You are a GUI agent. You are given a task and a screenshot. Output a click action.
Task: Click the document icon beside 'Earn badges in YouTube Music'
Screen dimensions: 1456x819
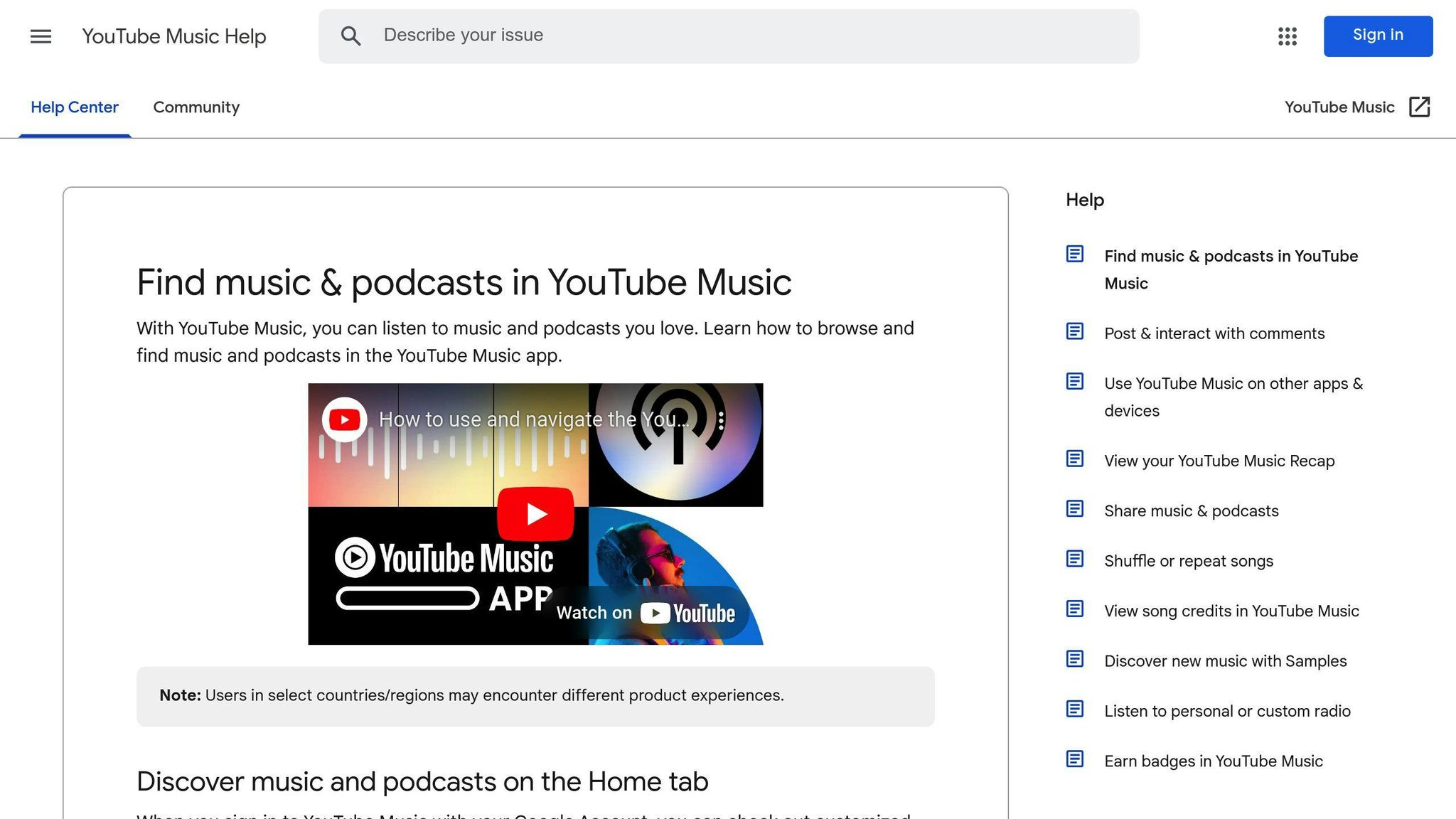[1074, 759]
